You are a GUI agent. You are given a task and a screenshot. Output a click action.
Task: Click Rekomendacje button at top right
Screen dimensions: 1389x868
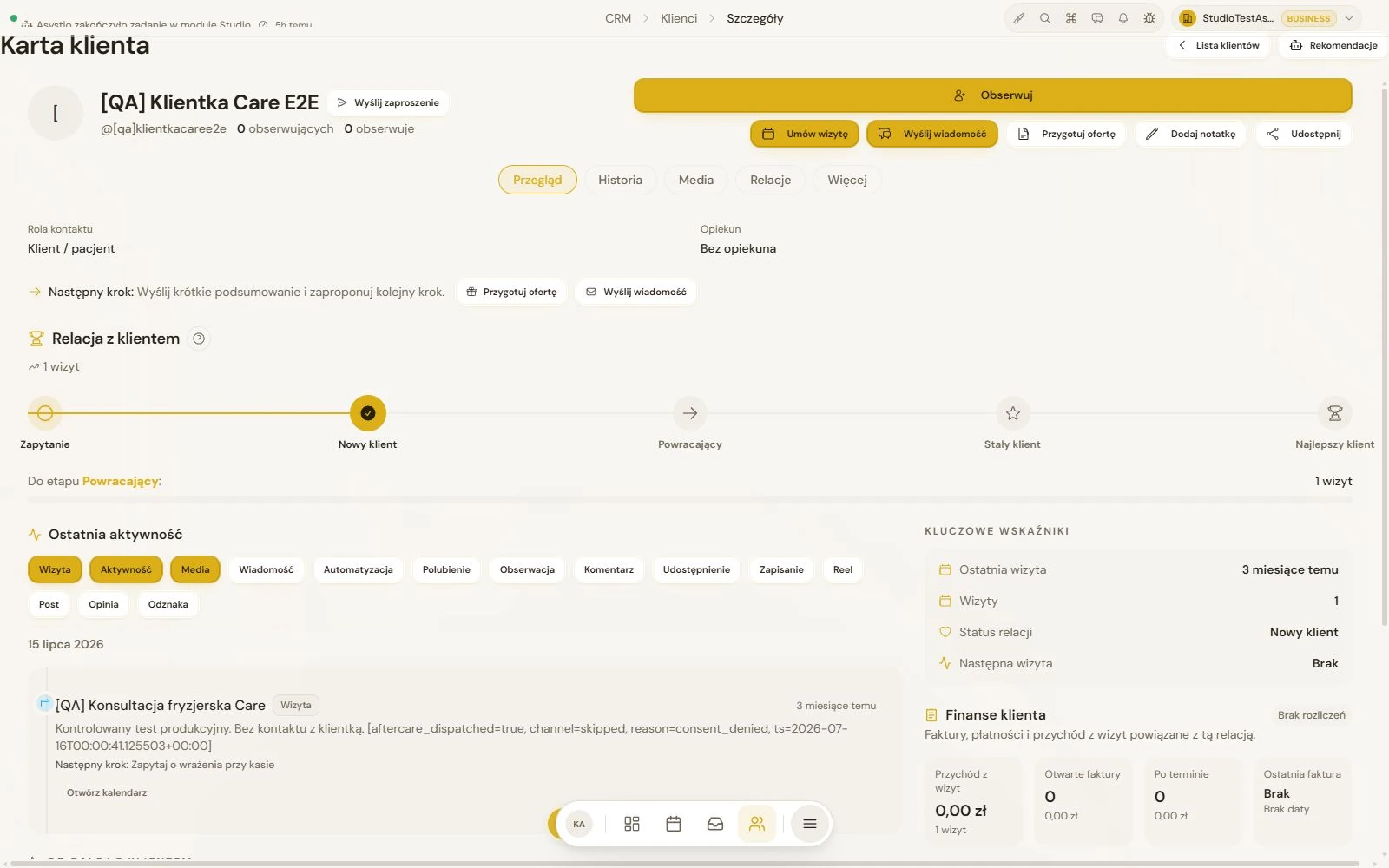pos(1333,45)
